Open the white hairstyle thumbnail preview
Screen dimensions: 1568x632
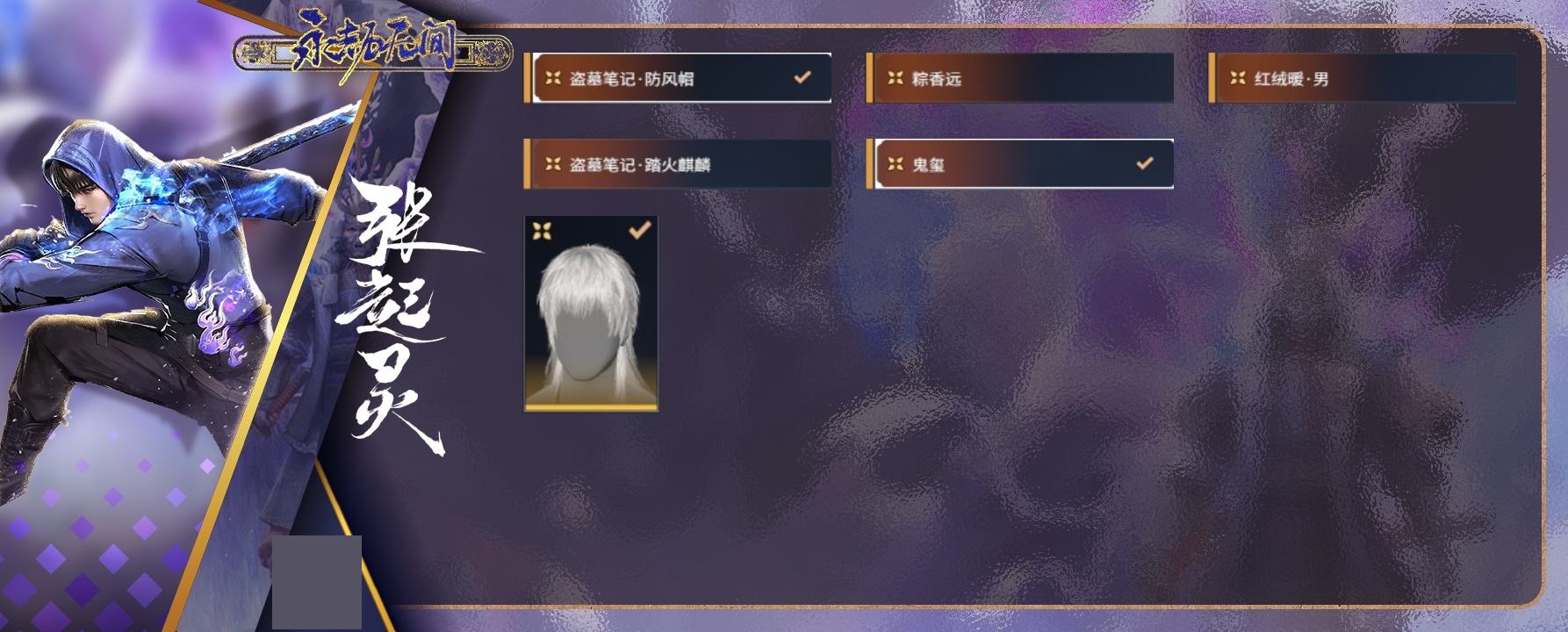(591, 312)
